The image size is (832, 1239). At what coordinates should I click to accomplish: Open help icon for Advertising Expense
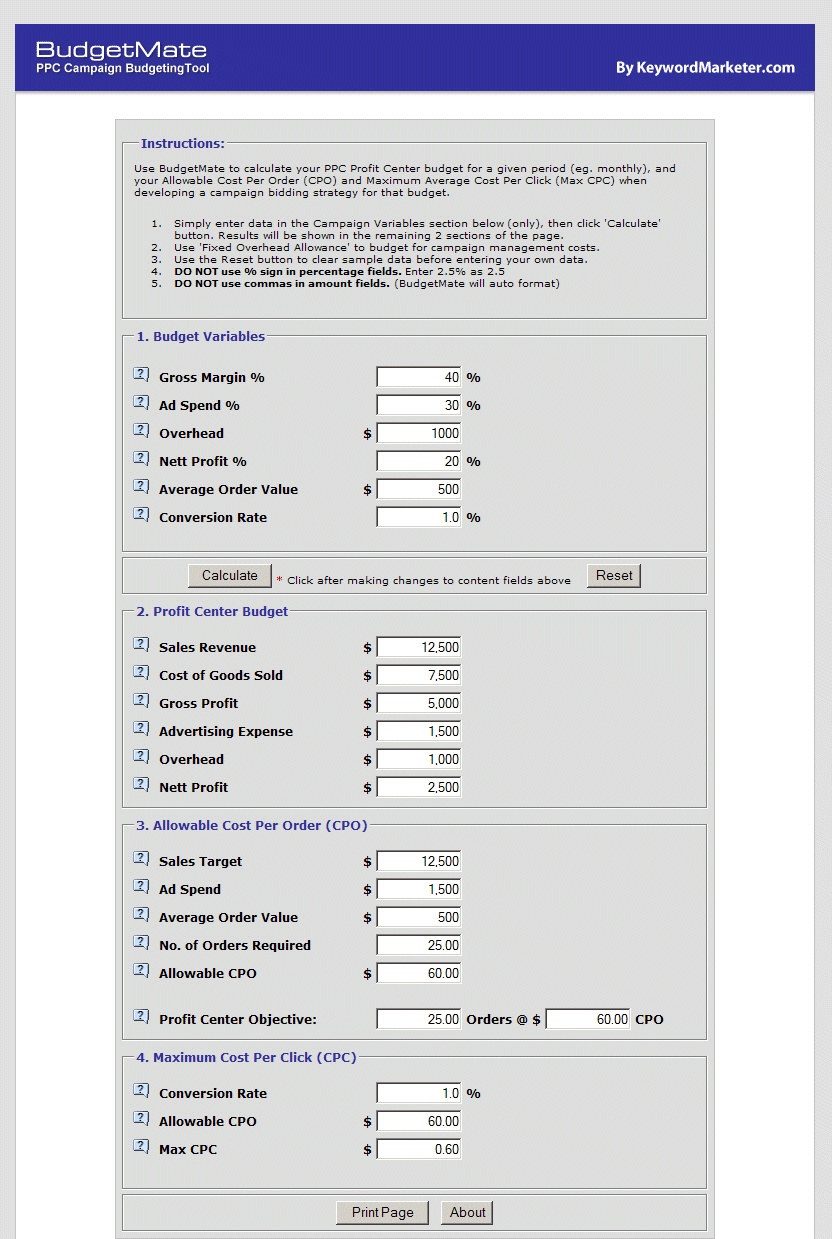141,729
